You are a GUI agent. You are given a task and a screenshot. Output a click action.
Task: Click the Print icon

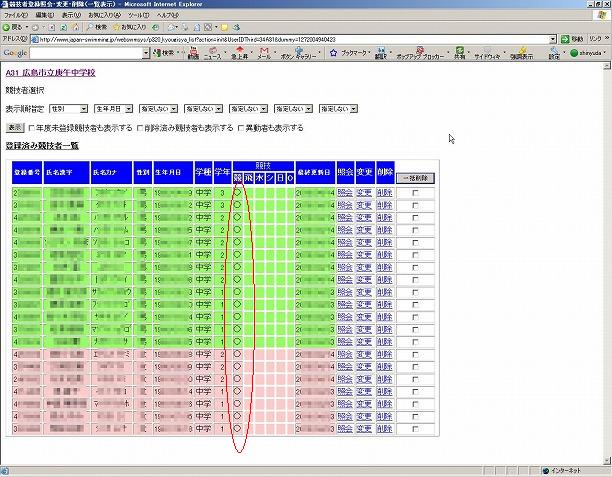click(x=185, y=27)
